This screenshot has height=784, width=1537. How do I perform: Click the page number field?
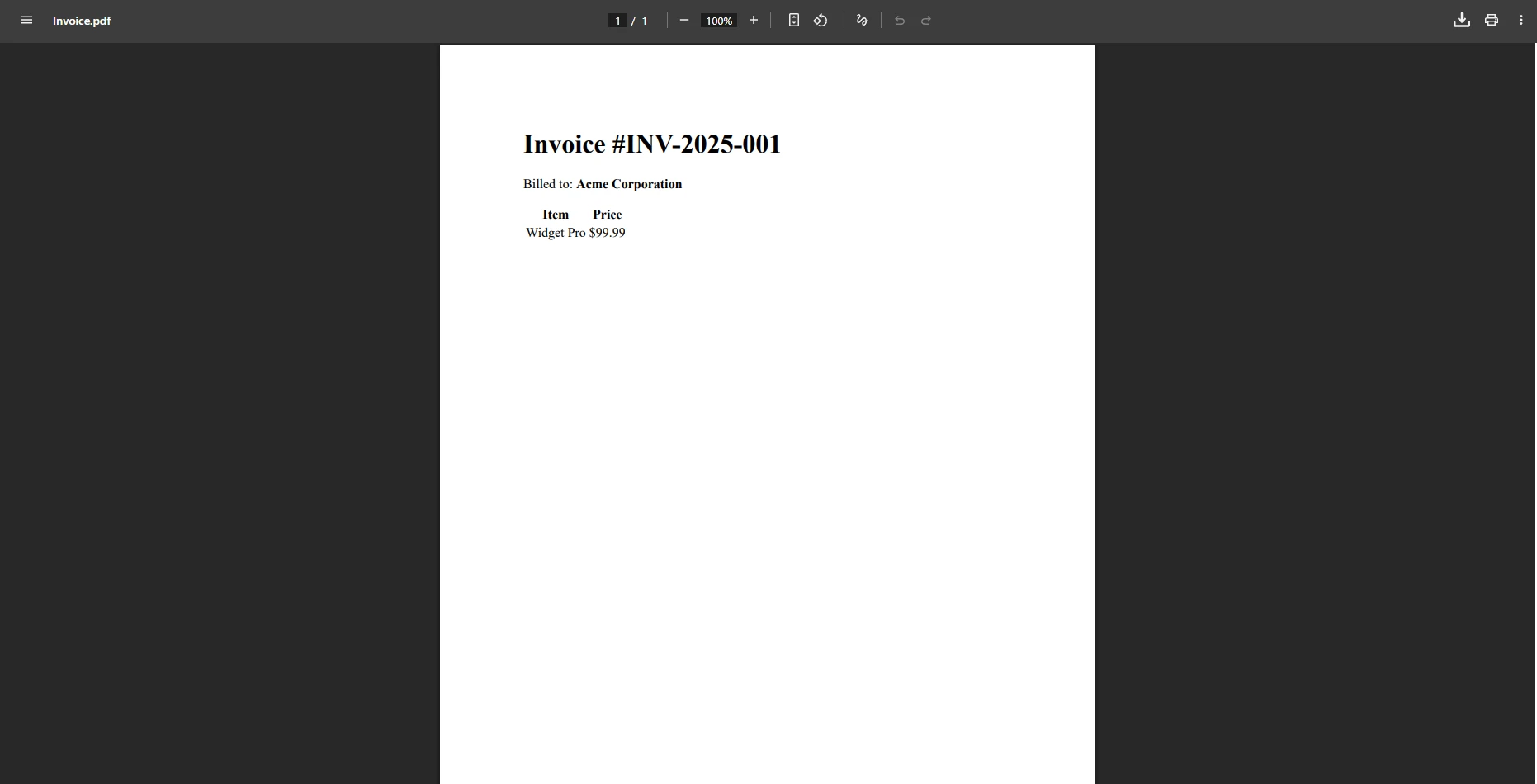(x=617, y=21)
